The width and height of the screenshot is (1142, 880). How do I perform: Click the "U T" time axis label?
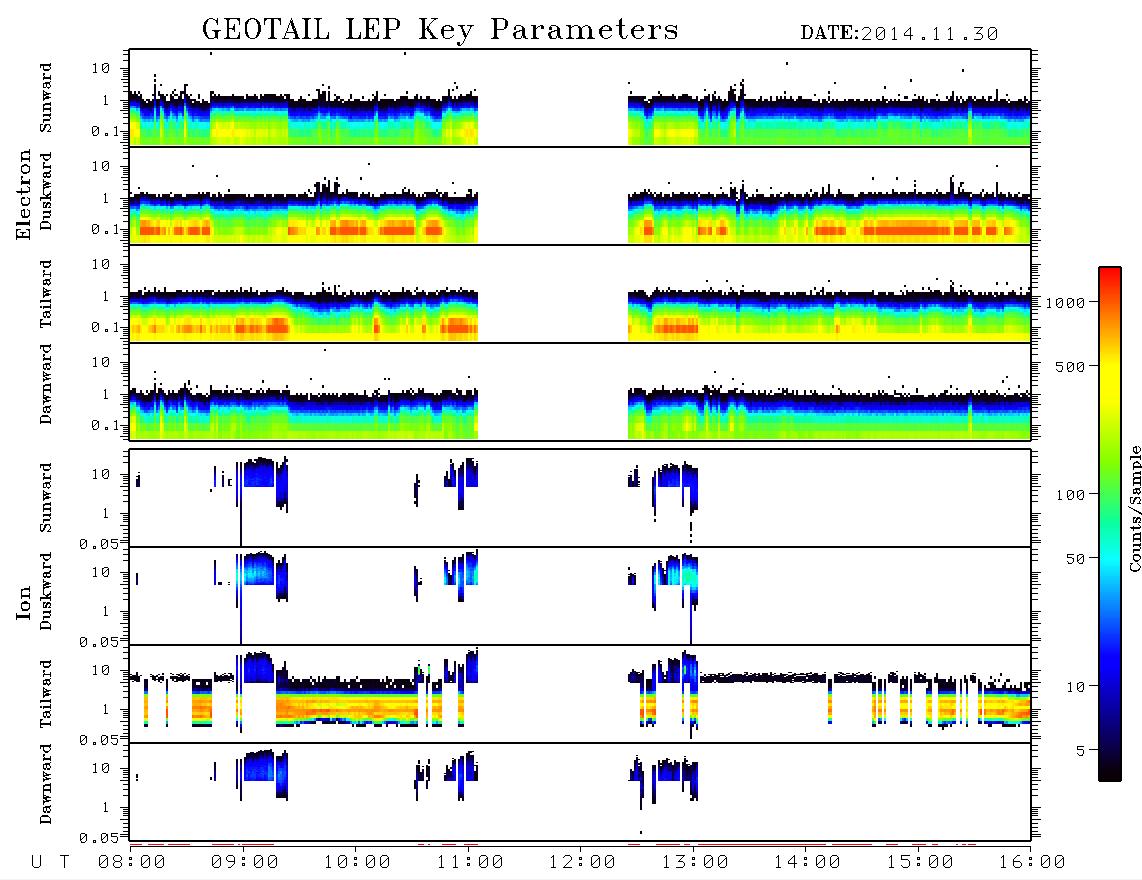pyautogui.click(x=50, y=862)
